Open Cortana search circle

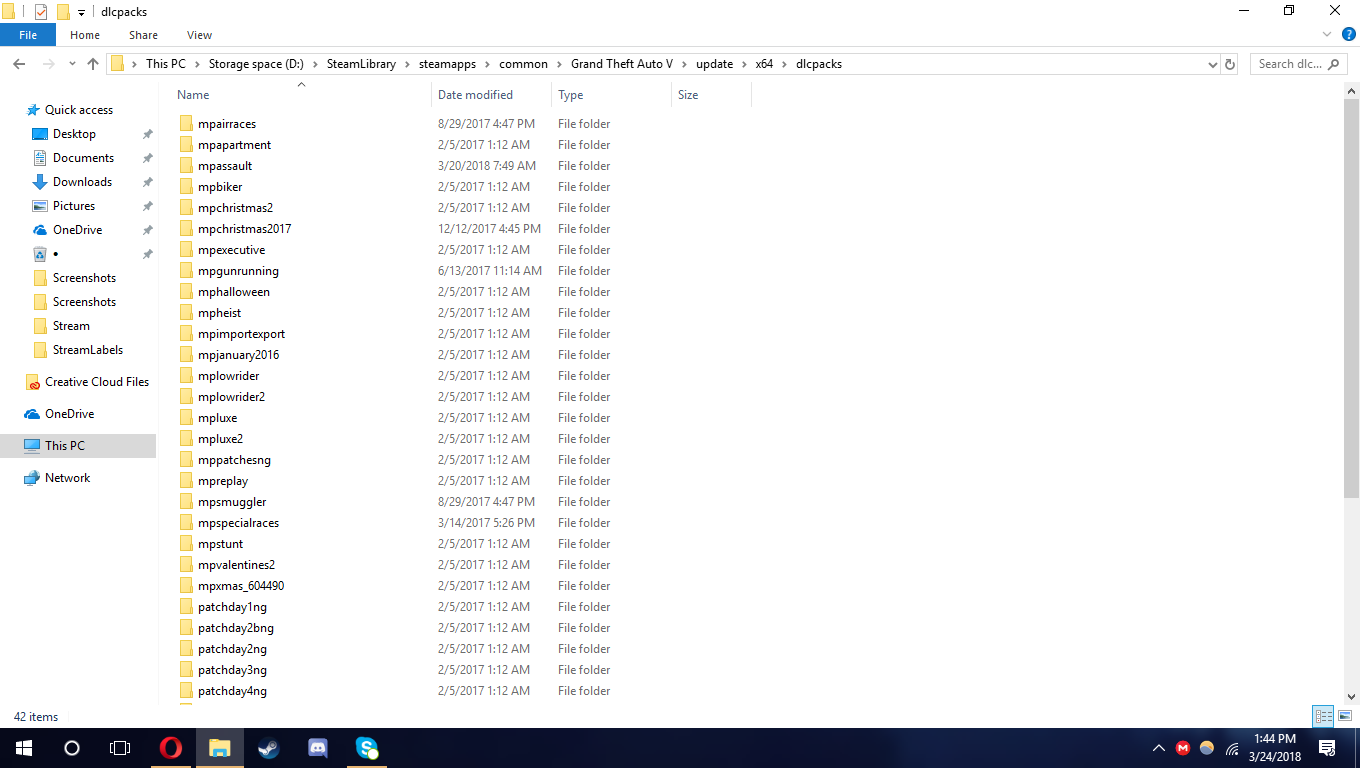click(x=72, y=747)
